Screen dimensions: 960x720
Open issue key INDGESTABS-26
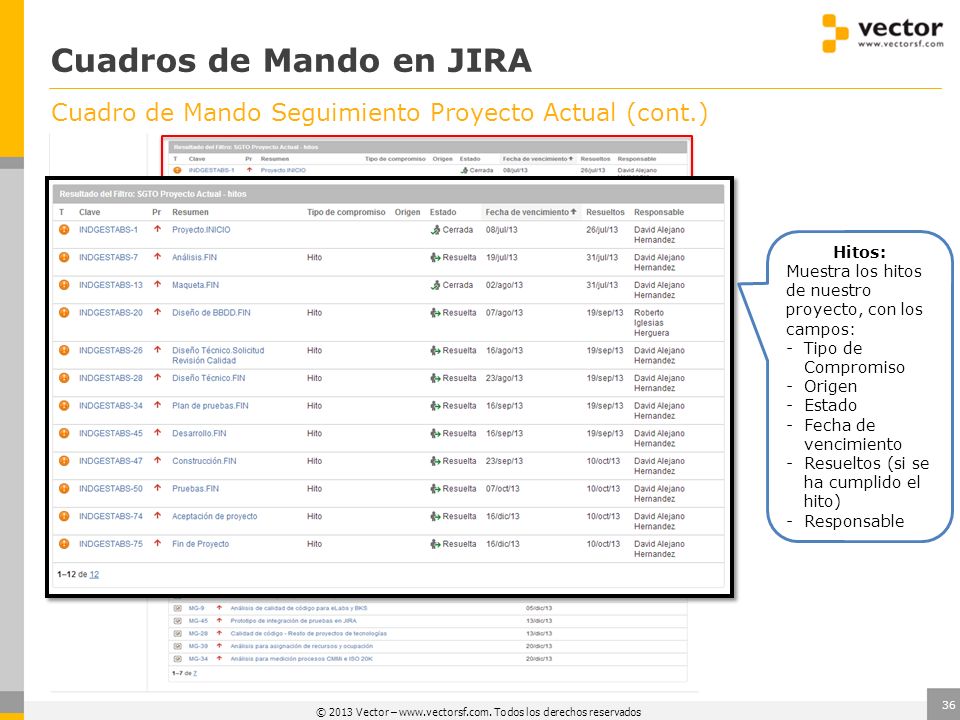pyautogui.click(x=111, y=350)
